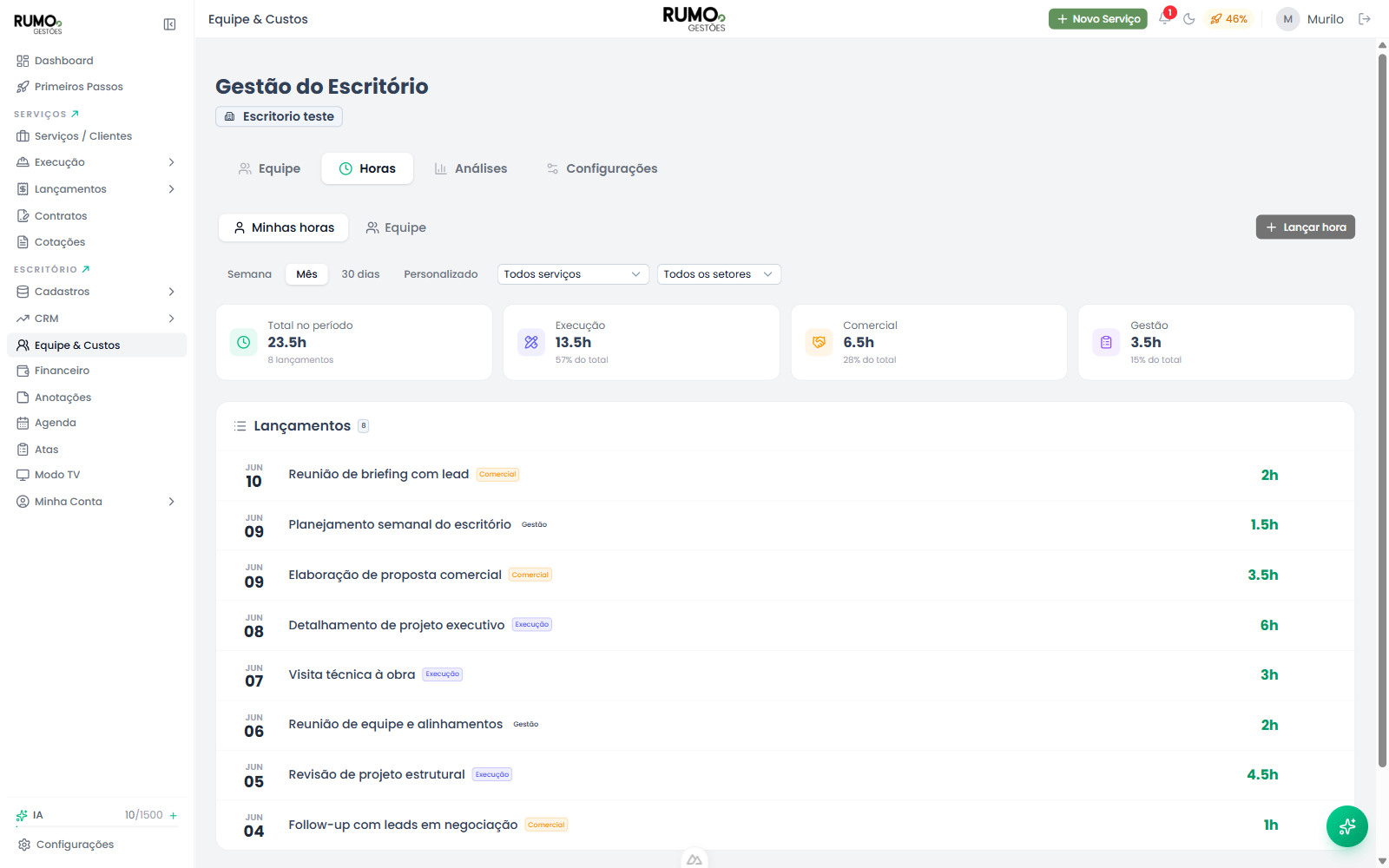The image size is (1389, 868).
Task: Click the Total no período clock icon
Action: [x=244, y=342]
